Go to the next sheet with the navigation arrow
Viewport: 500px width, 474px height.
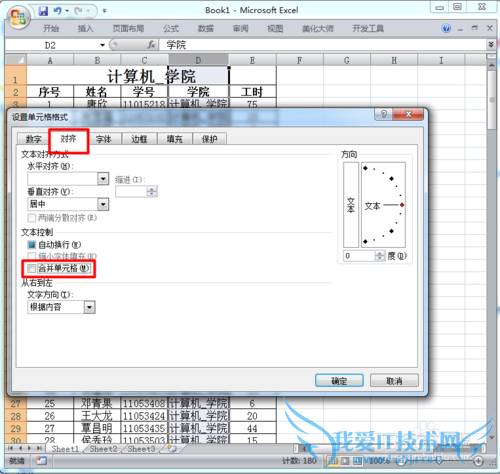coord(29,448)
